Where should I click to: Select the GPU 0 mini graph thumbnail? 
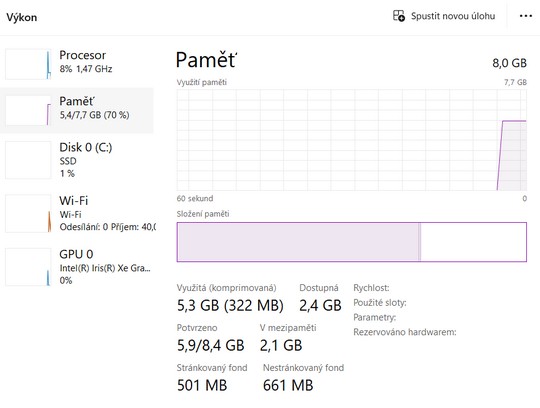(x=28, y=267)
